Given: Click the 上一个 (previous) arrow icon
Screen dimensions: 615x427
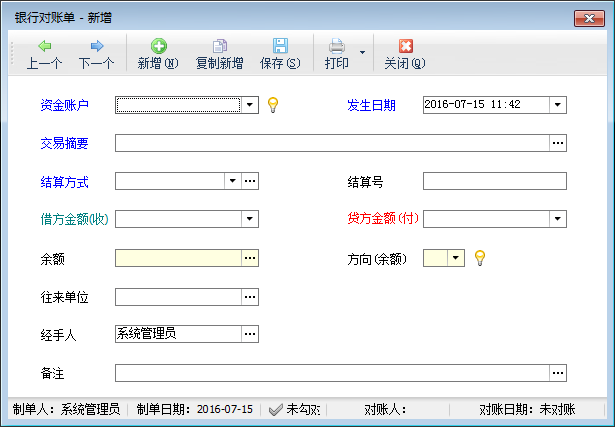Looking at the screenshot, I should tap(45, 46).
